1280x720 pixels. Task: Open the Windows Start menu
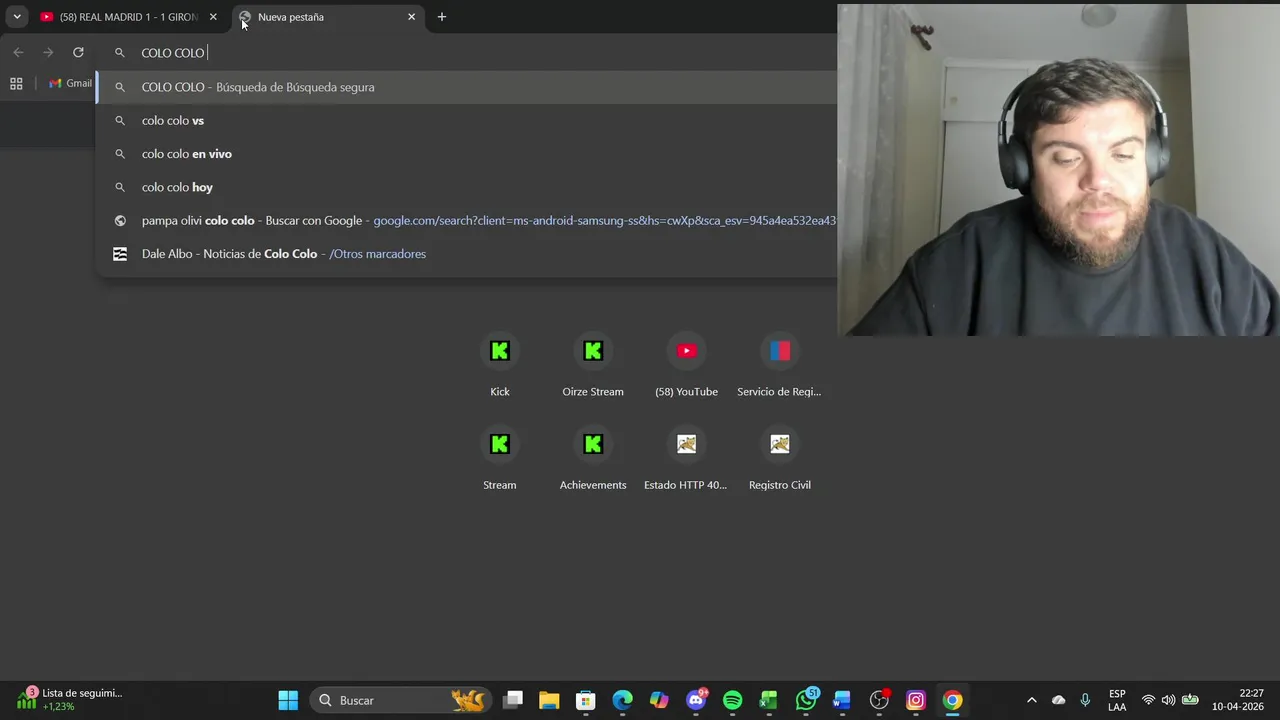point(288,700)
